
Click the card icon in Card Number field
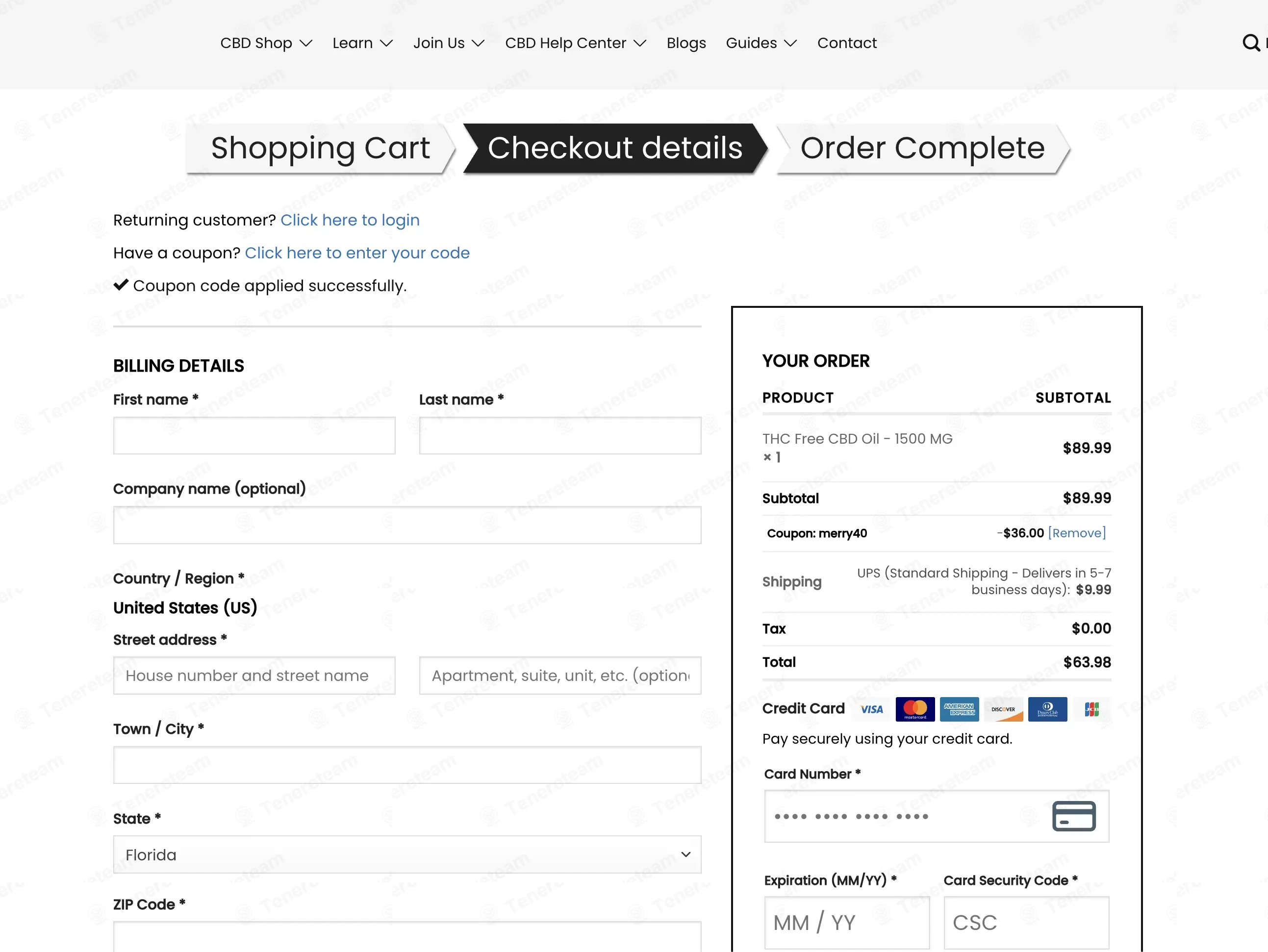coord(1074,816)
